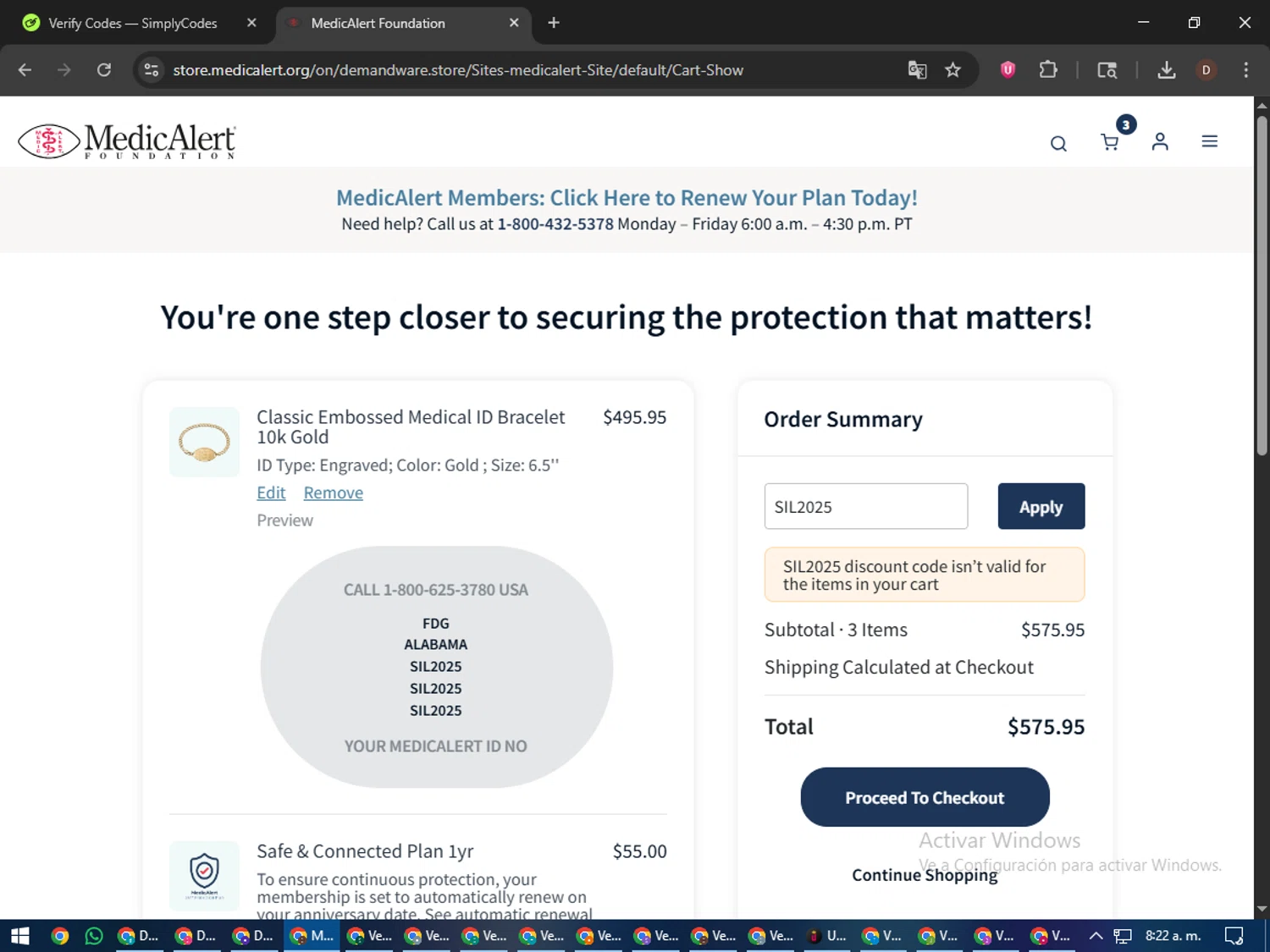Bookmark this page with the star icon
The width and height of the screenshot is (1270, 952).
click(x=952, y=70)
